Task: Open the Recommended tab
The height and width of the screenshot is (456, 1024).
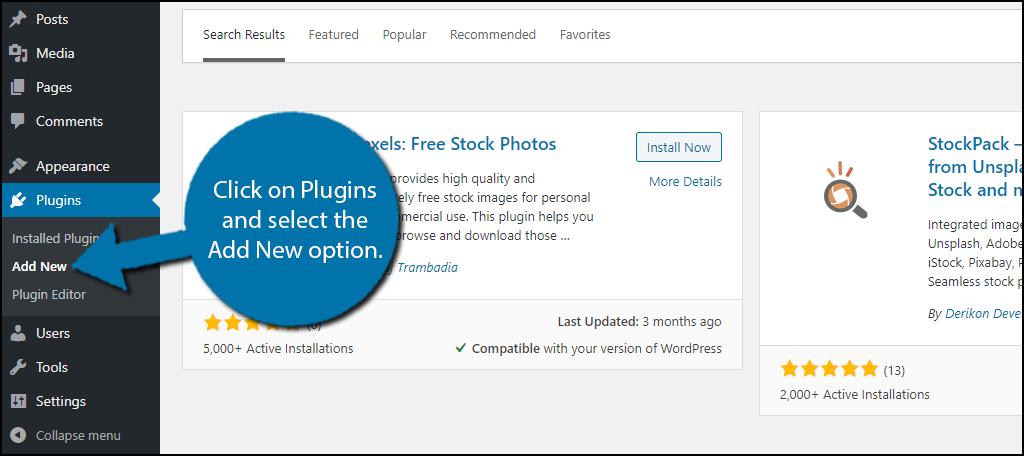Action: pyautogui.click(x=492, y=35)
